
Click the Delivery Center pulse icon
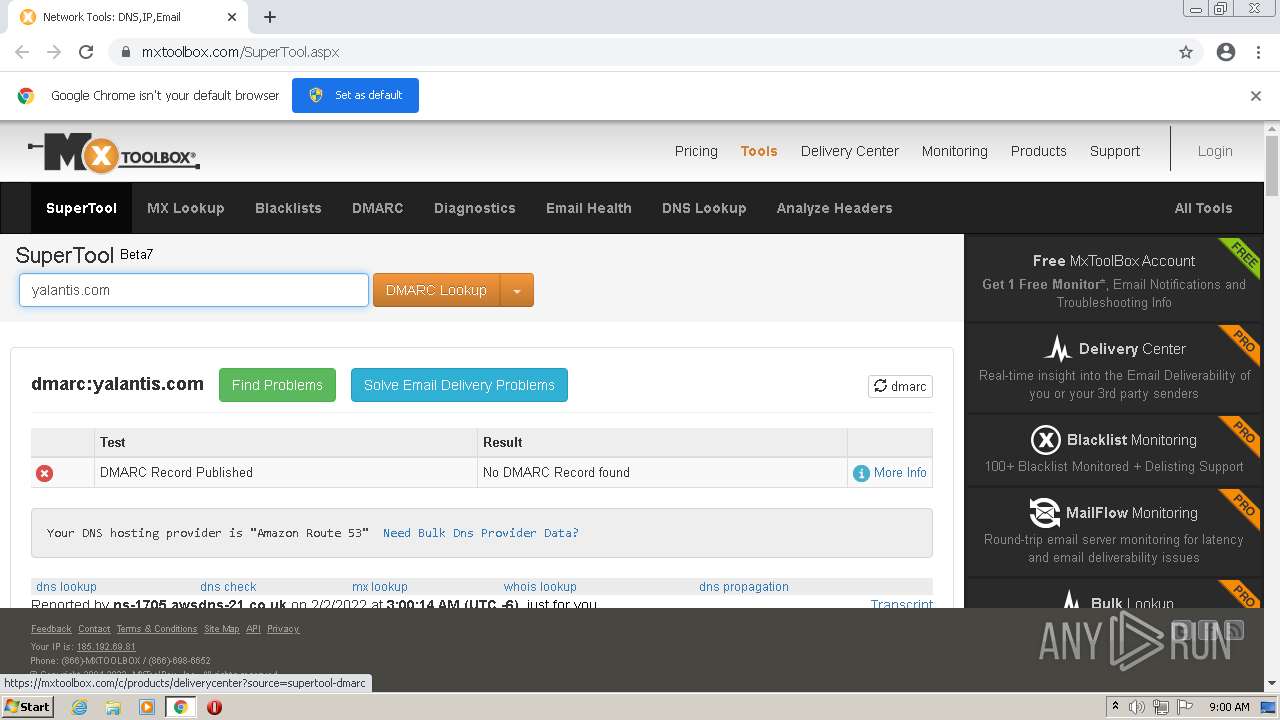(x=1058, y=349)
